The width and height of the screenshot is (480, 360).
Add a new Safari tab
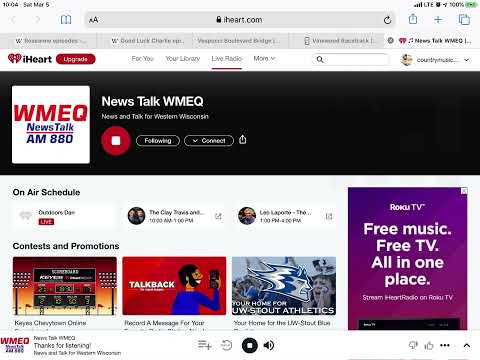point(438,20)
